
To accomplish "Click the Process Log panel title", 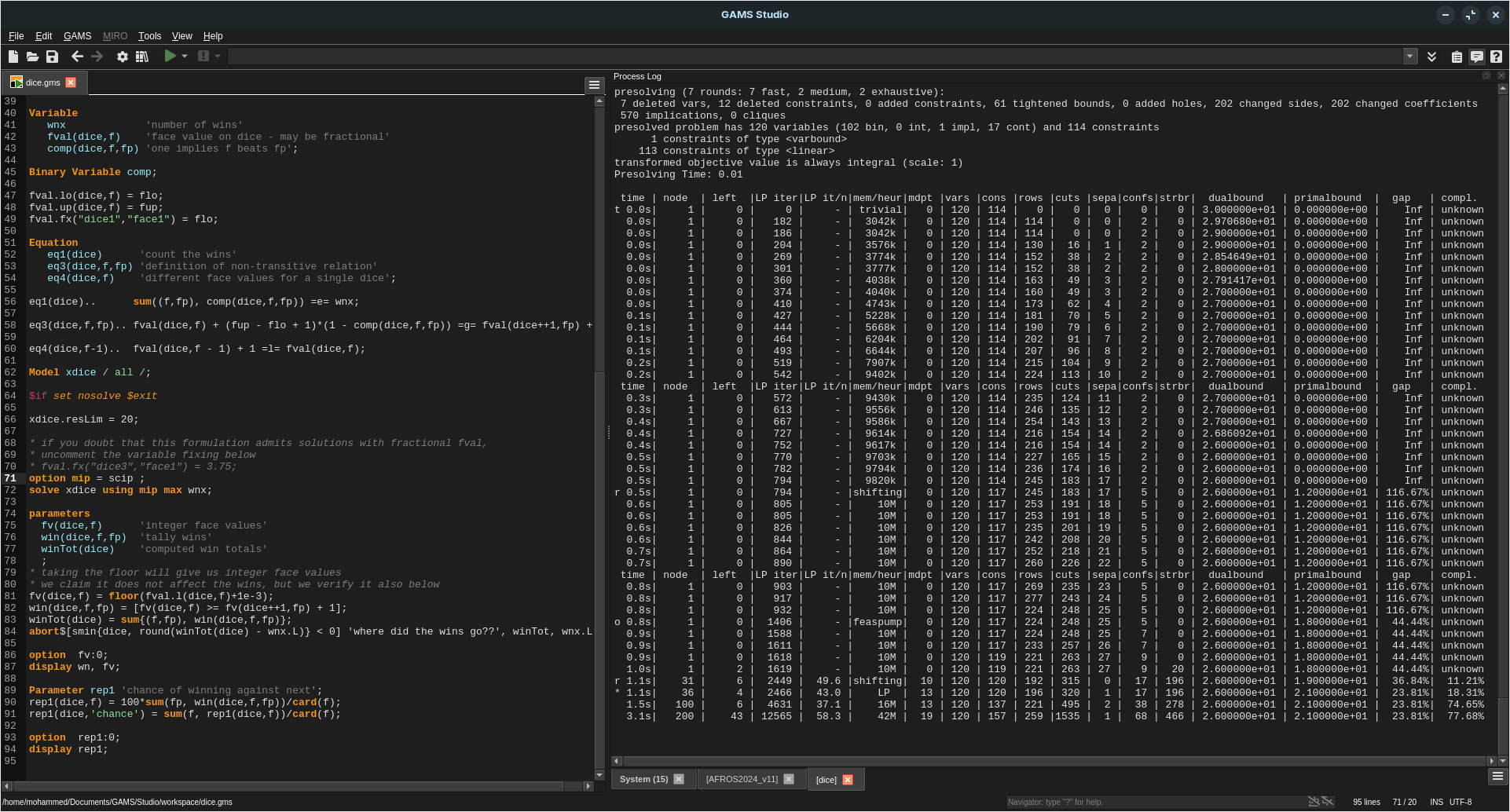I will 637,76.
